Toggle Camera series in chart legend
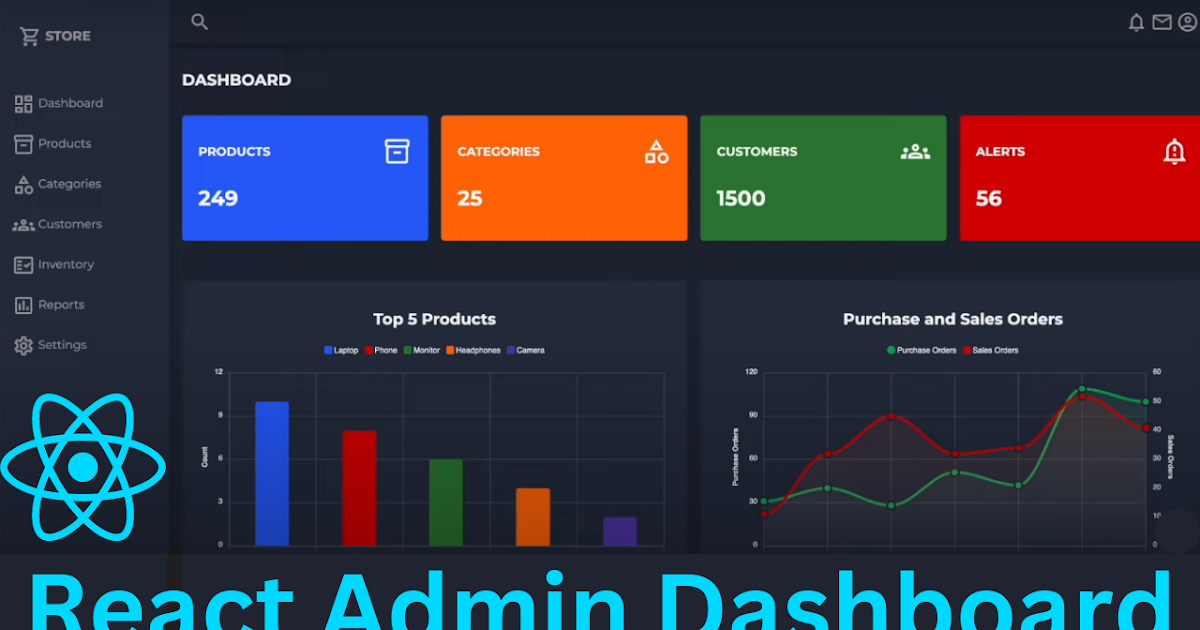The height and width of the screenshot is (630, 1200). tap(526, 351)
